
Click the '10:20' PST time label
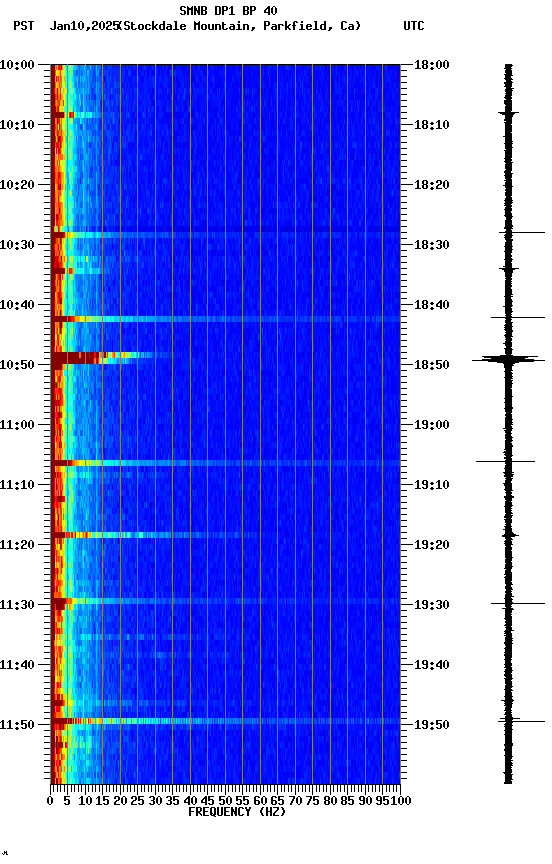click(x=17, y=185)
